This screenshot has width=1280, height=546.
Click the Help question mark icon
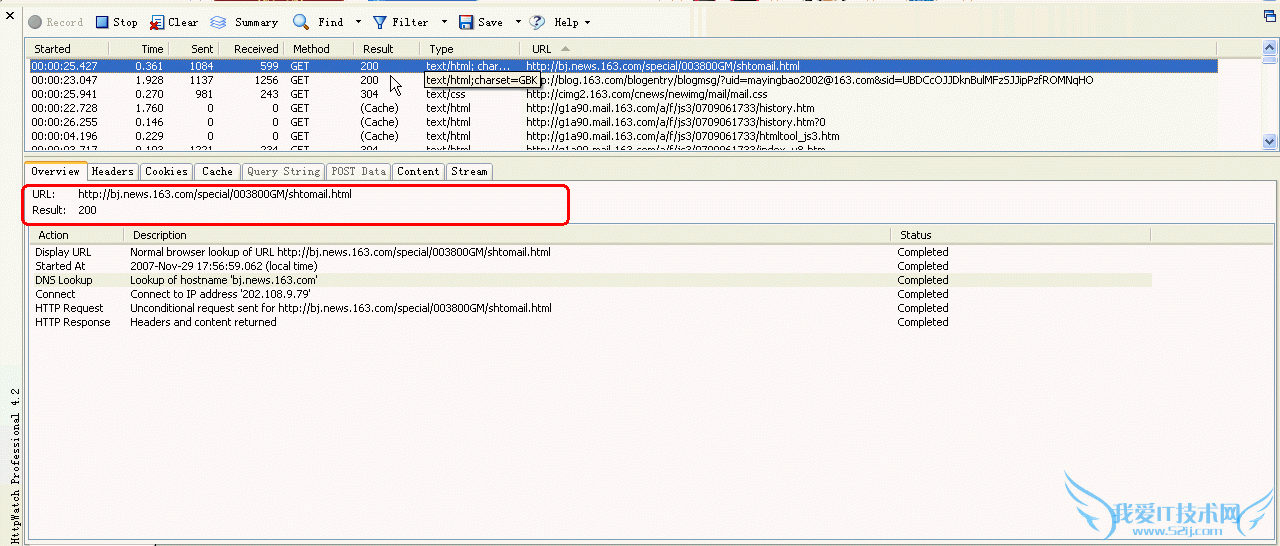click(x=538, y=22)
